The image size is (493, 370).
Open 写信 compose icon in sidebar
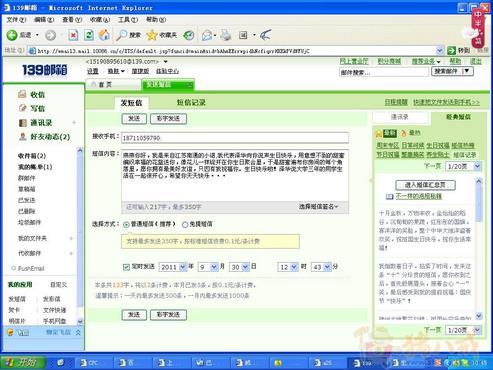tap(22, 108)
